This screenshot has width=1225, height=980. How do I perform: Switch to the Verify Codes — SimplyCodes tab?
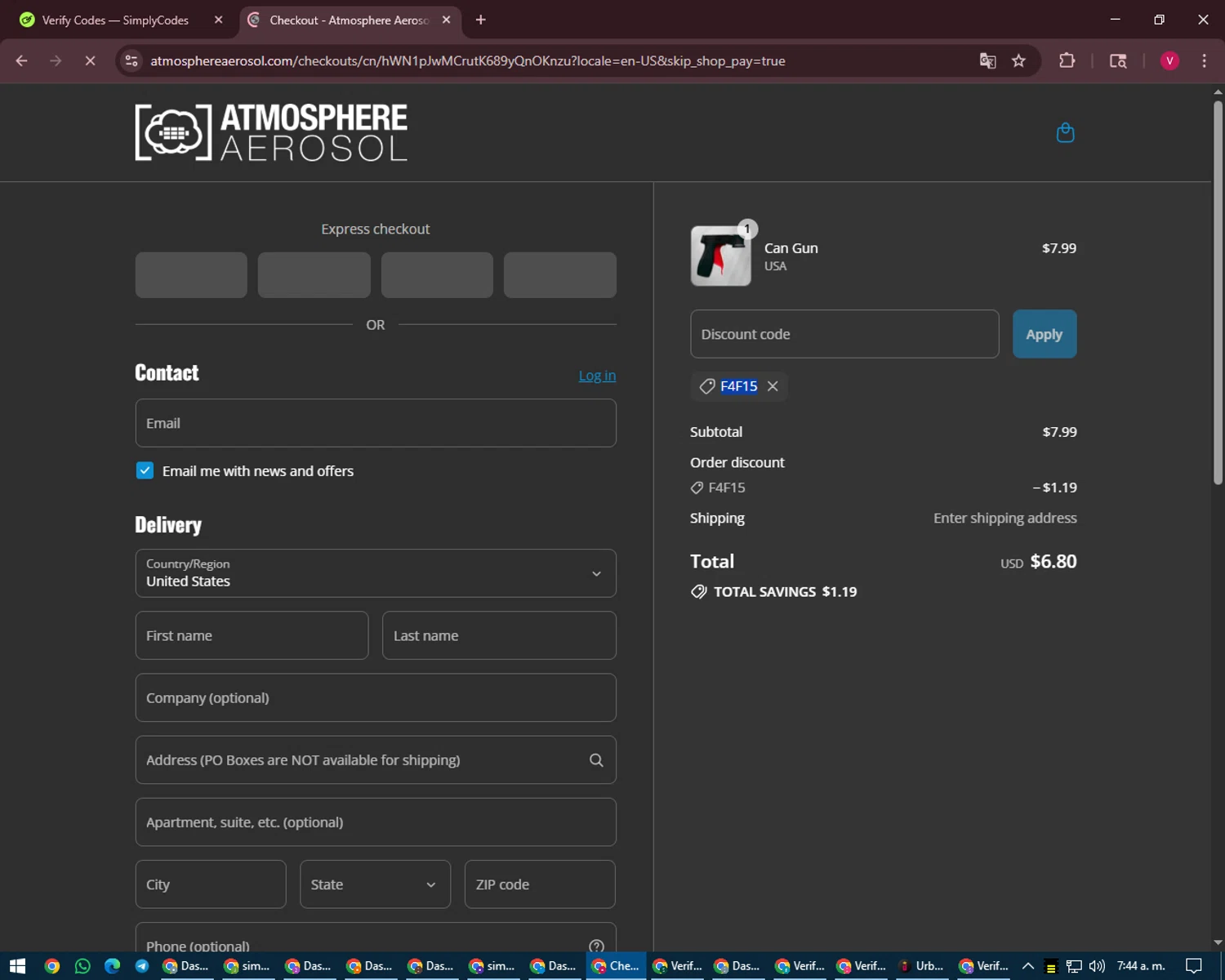tap(122, 20)
